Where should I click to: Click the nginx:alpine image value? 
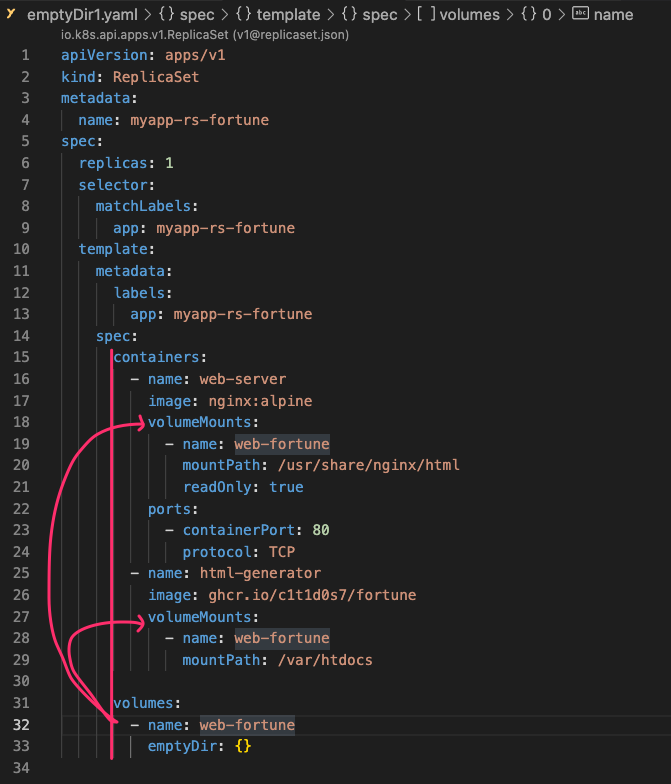260,401
